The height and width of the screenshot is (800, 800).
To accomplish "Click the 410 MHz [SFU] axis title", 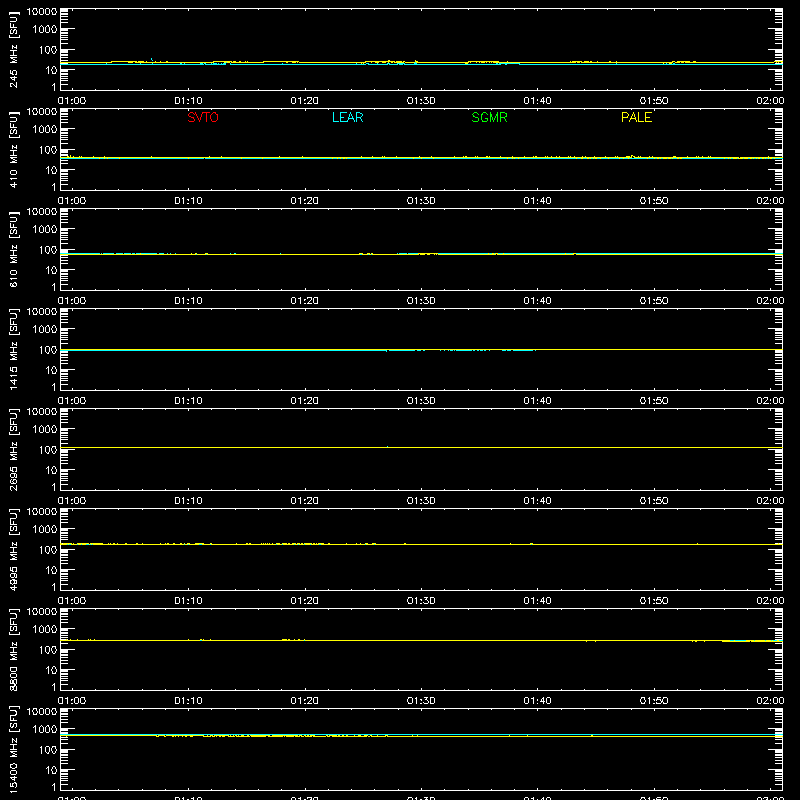I will 14,149.
